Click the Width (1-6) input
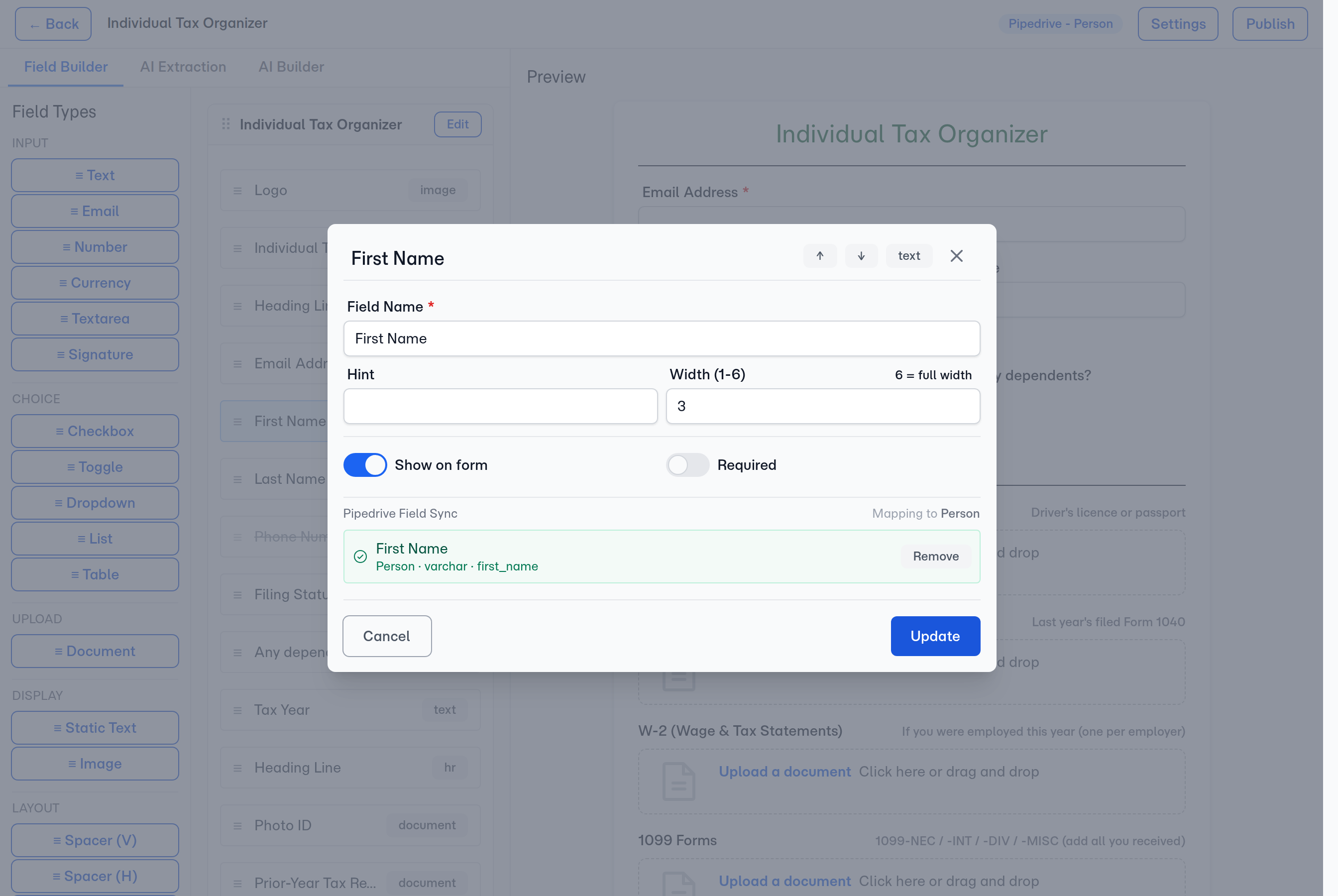Image resolution: width=1338 pixels, height=896 pixels. 823,406
